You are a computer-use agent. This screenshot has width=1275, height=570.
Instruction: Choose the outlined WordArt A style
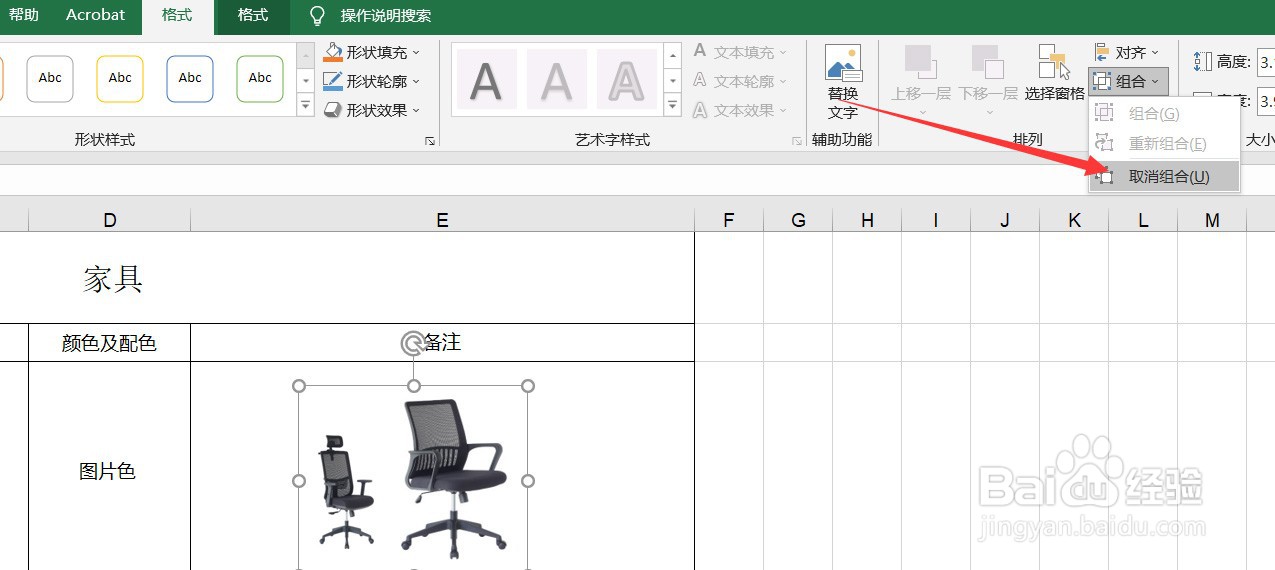coord(627,80)
